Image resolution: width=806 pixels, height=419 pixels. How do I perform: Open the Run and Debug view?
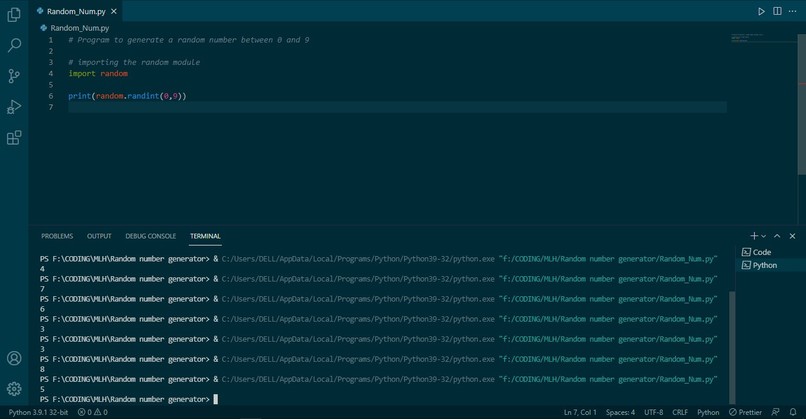click(x=14, y=107)
